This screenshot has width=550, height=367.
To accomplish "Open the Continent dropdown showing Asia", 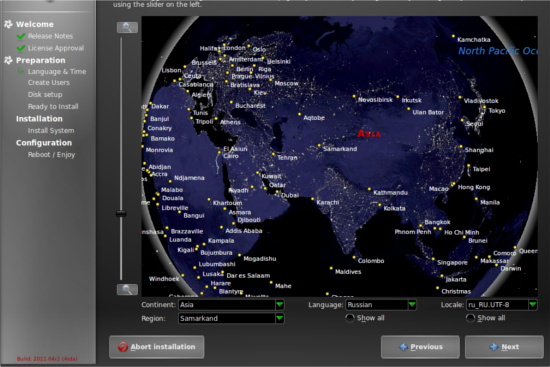I will click(x=231, y=305).
